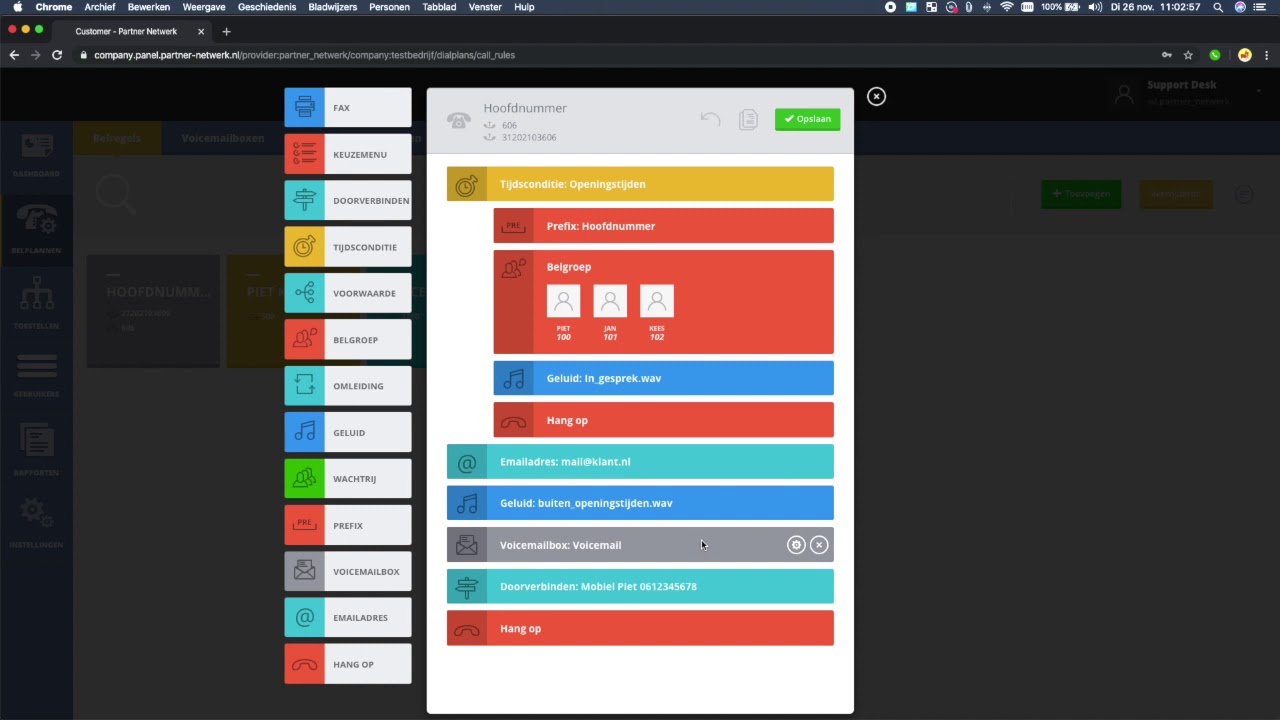Select the WACHTRIJ palette element
1280x720 pixels.
pyautogui.click(x=347, y=479)
